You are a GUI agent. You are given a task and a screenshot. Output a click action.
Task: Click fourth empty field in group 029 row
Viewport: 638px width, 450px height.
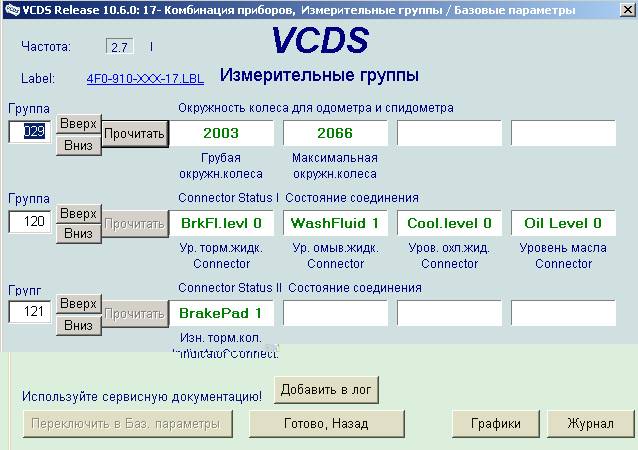coord(563,133)
